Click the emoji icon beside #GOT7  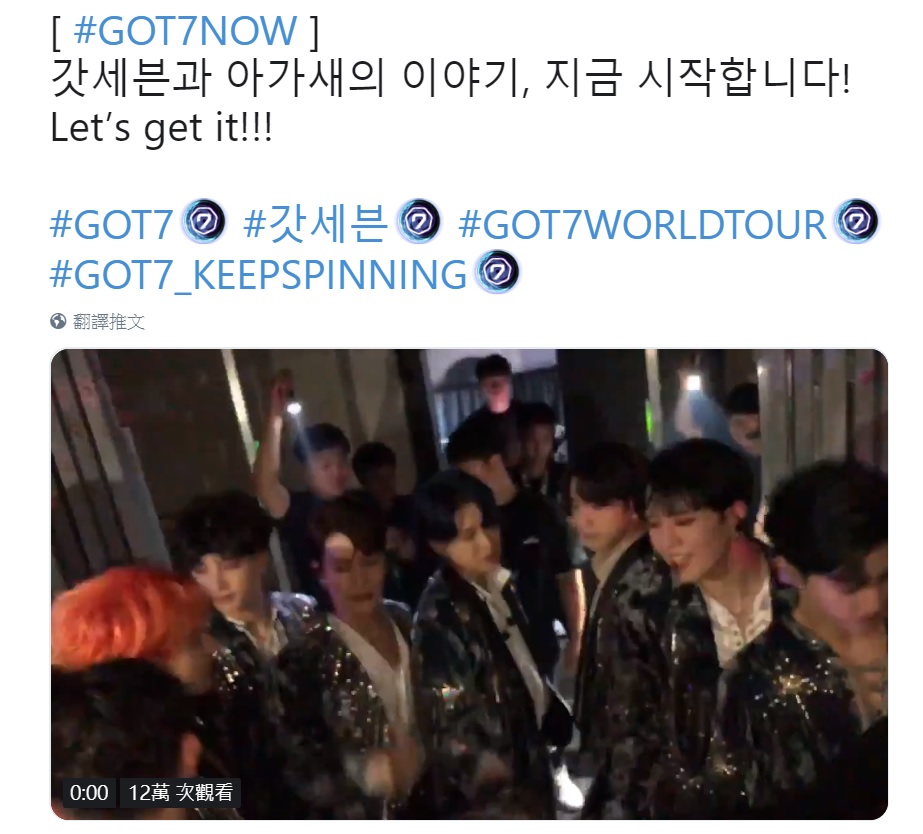tap(204, 221)
